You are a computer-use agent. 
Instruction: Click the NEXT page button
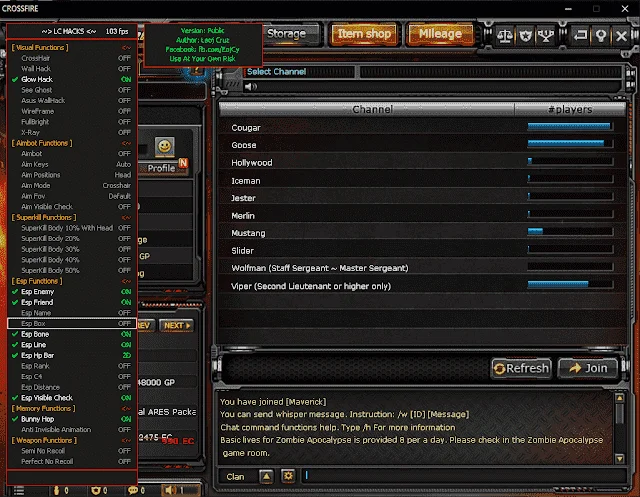coord(176,326)
